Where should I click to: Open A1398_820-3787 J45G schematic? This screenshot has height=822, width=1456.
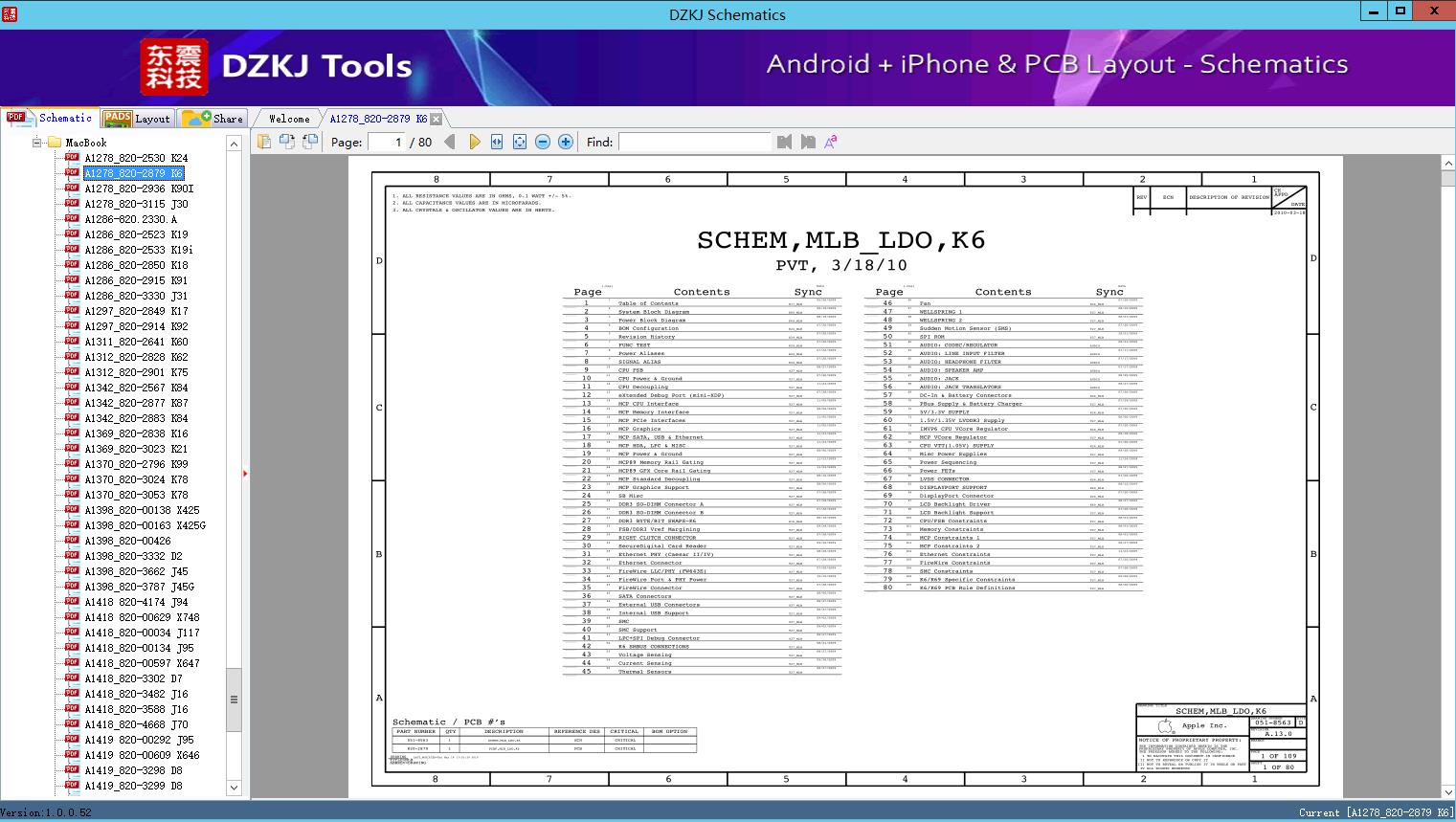139,587
